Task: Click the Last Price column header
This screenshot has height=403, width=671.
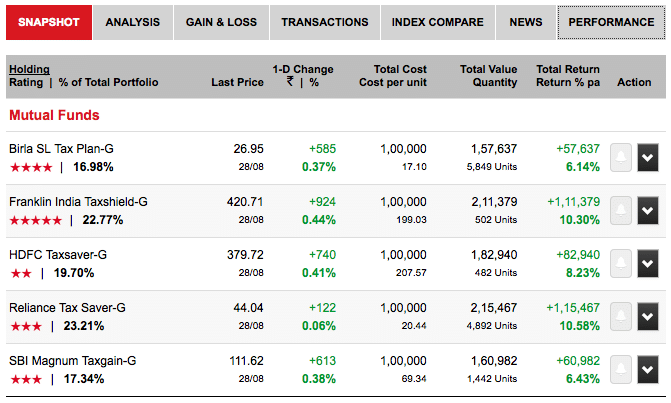Action: pos(238,83)
